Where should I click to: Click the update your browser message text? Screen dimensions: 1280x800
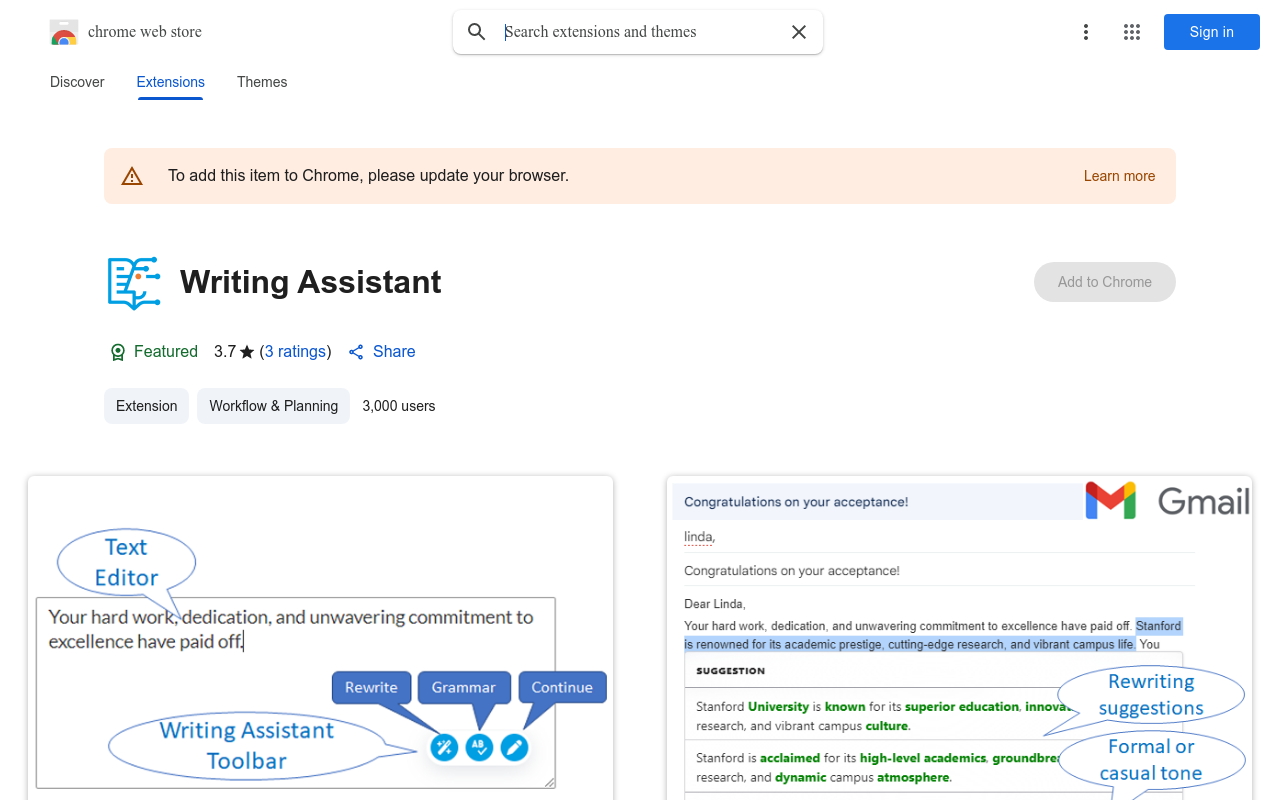point(368,176)
